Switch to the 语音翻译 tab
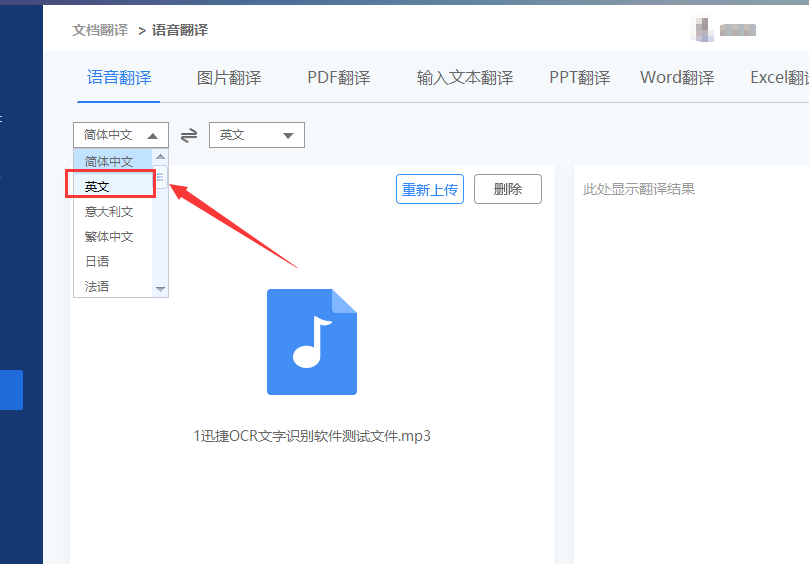809x564 pixels. 119,78
